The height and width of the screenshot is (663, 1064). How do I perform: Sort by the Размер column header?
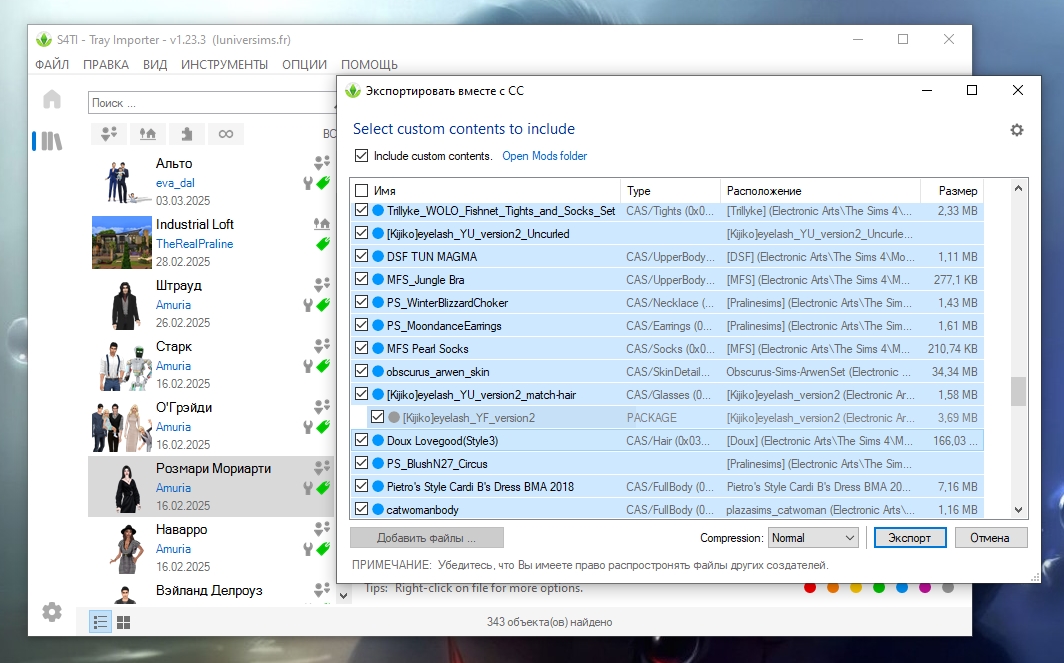(951, 191)
